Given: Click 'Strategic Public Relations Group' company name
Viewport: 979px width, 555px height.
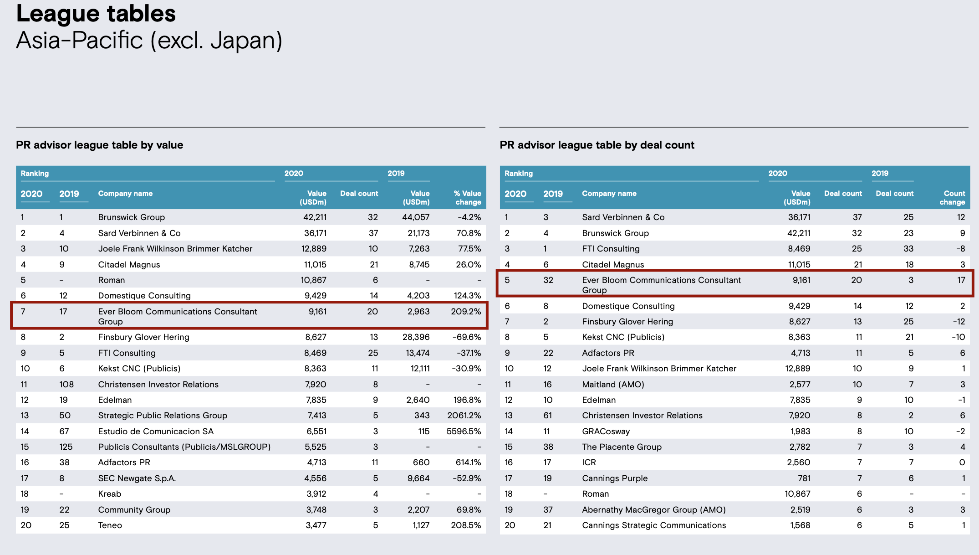Looking at the screenshot, I should 163,416.
